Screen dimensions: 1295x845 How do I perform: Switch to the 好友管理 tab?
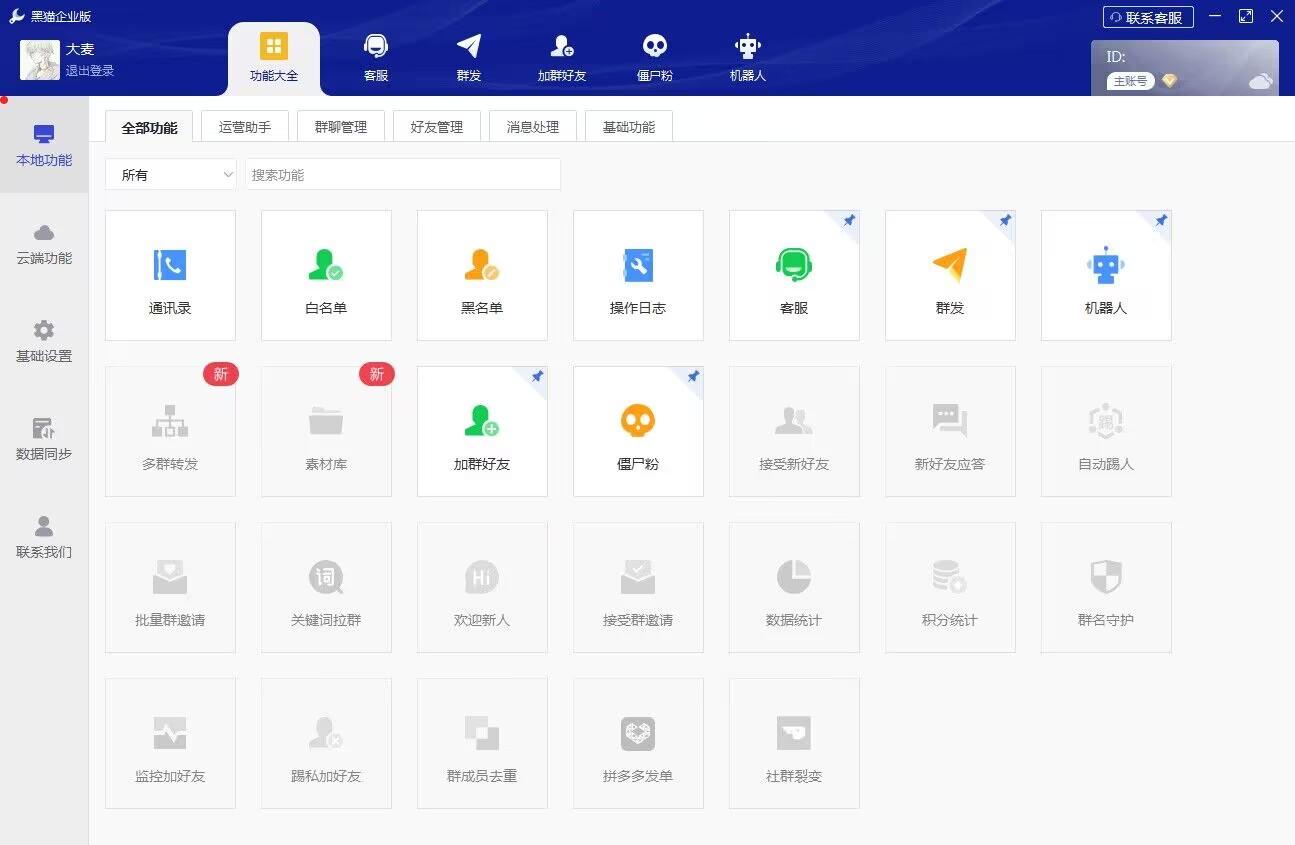pos(437,126)
